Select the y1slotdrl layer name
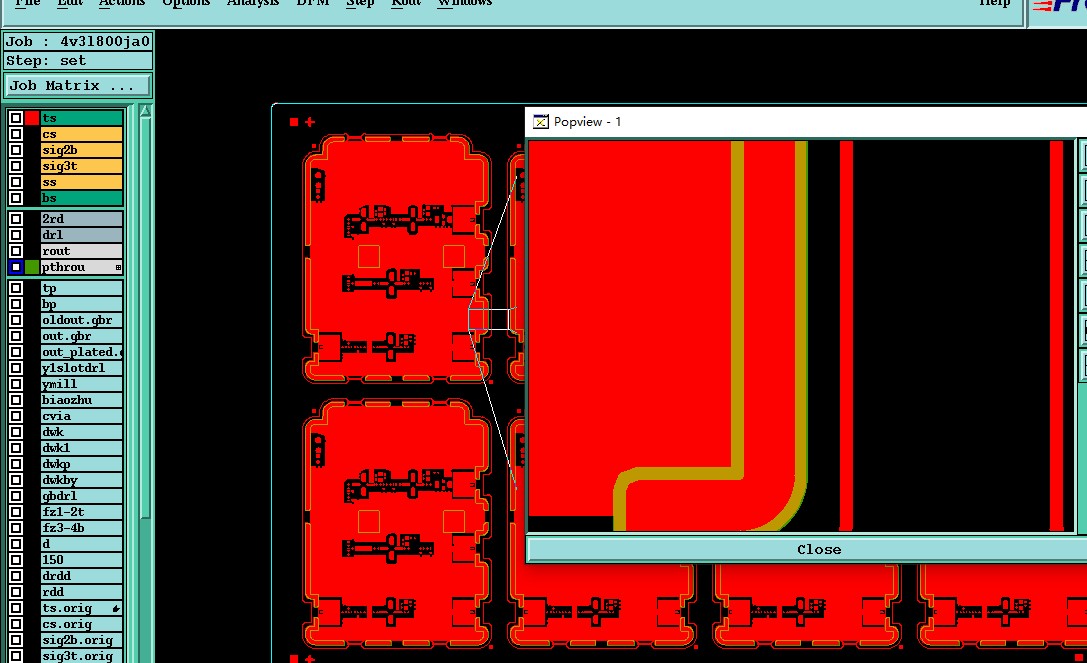 pos(81,368)
